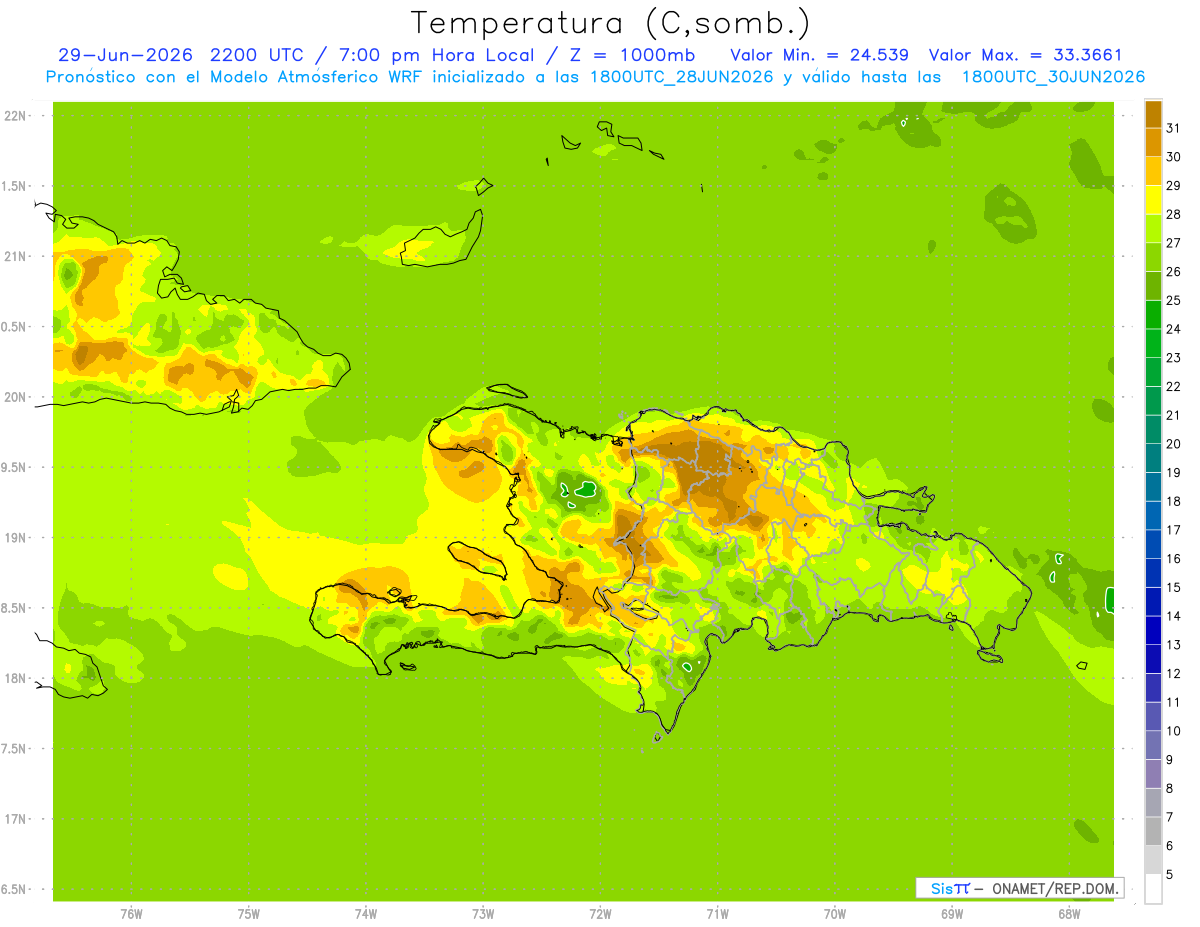
Task: Click legend label '31'
Action: click(x=1173, y=128)
